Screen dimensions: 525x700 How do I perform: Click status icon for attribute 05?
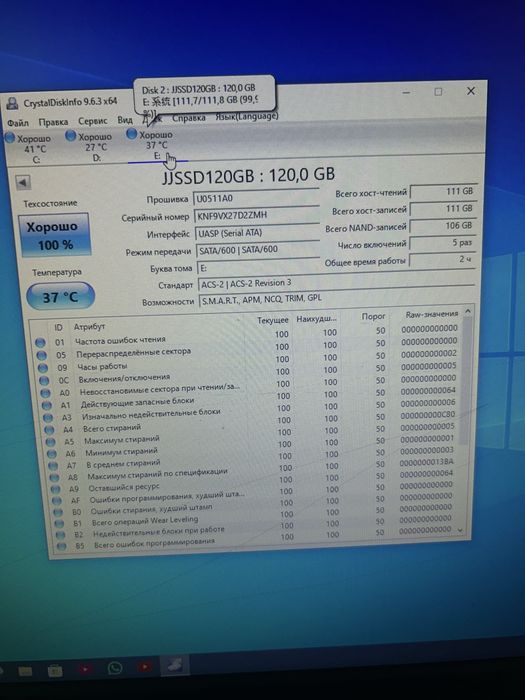tap(42, 355)
